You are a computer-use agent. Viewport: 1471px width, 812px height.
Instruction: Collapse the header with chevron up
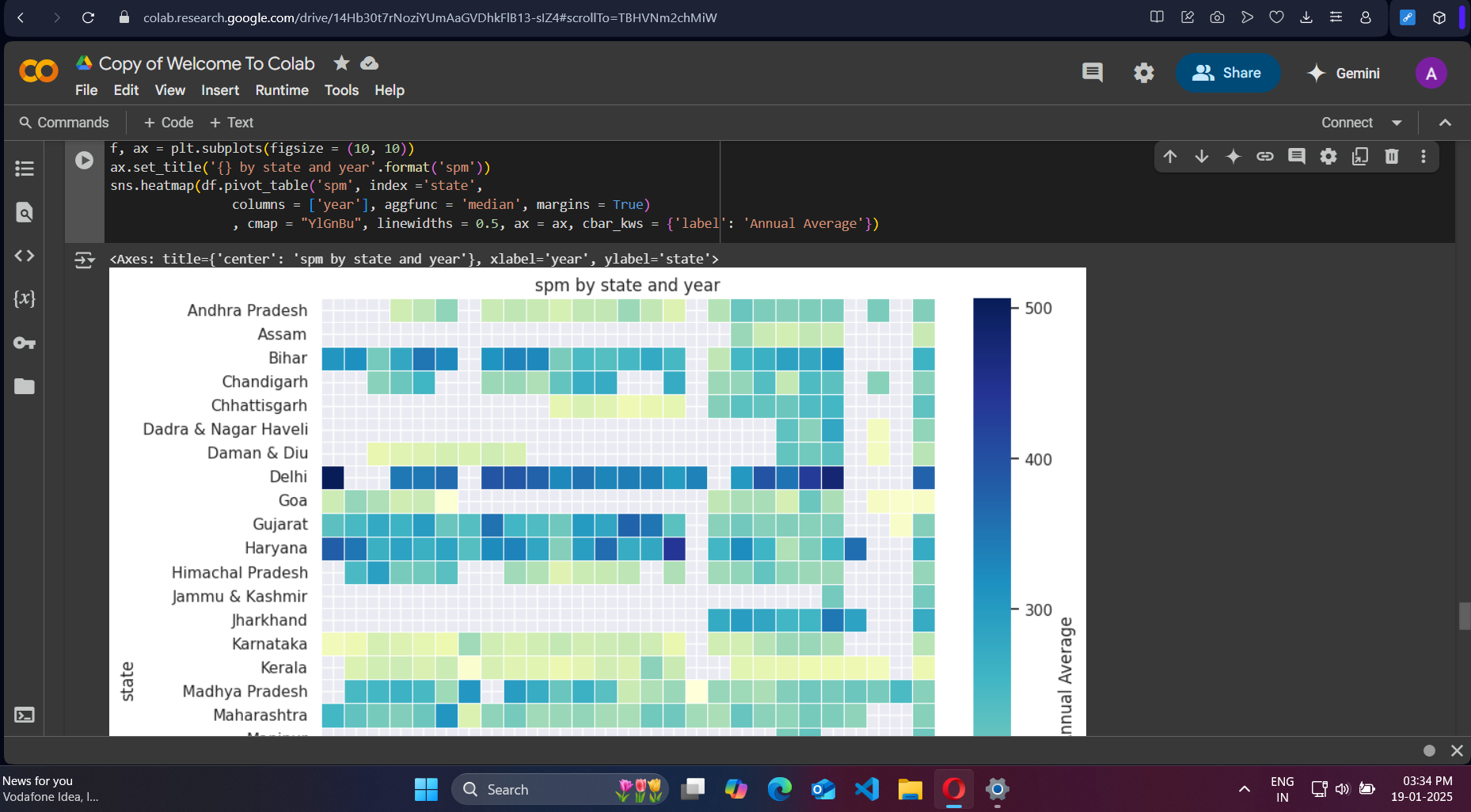coord(1445,123)
